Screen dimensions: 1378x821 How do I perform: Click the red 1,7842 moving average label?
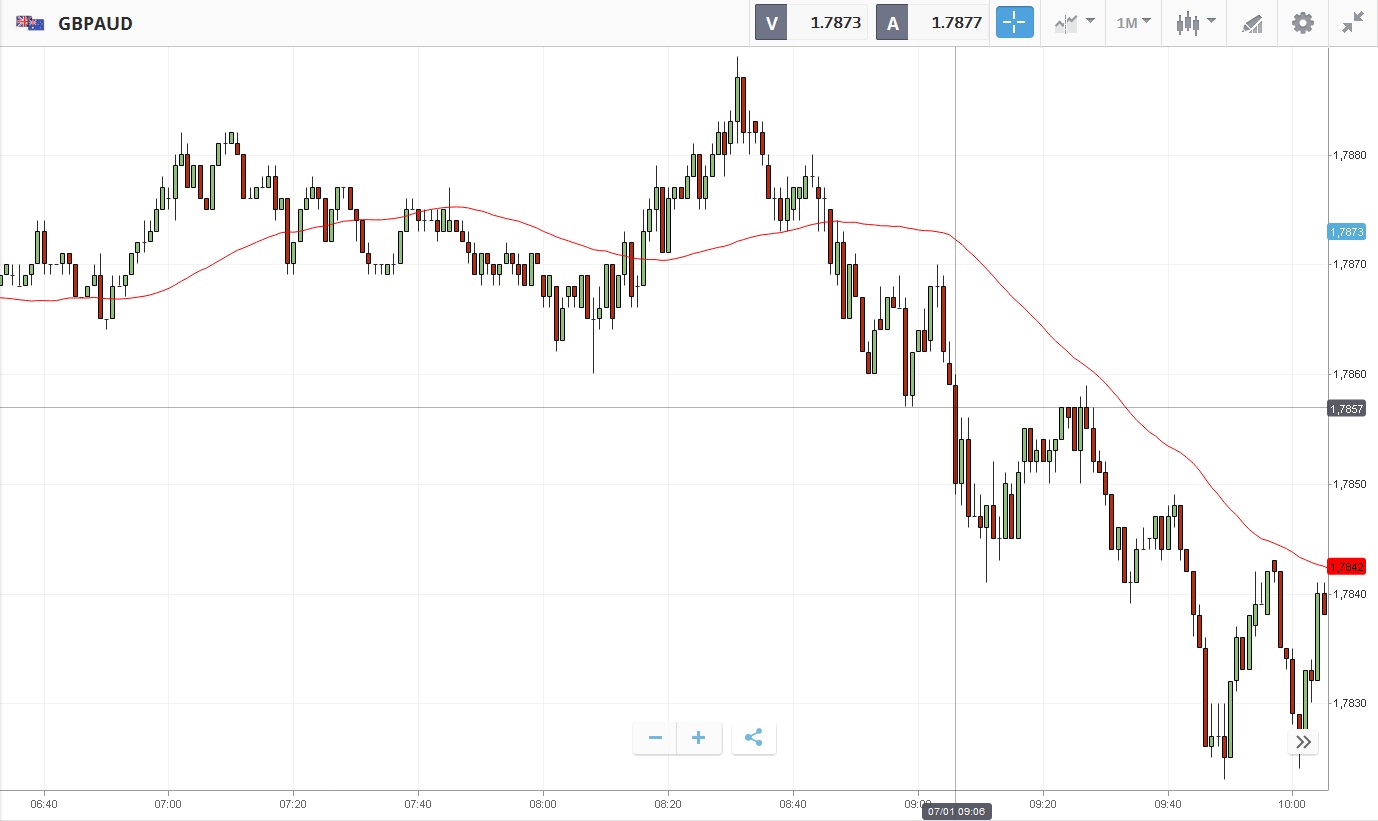tap(1347, 566)
